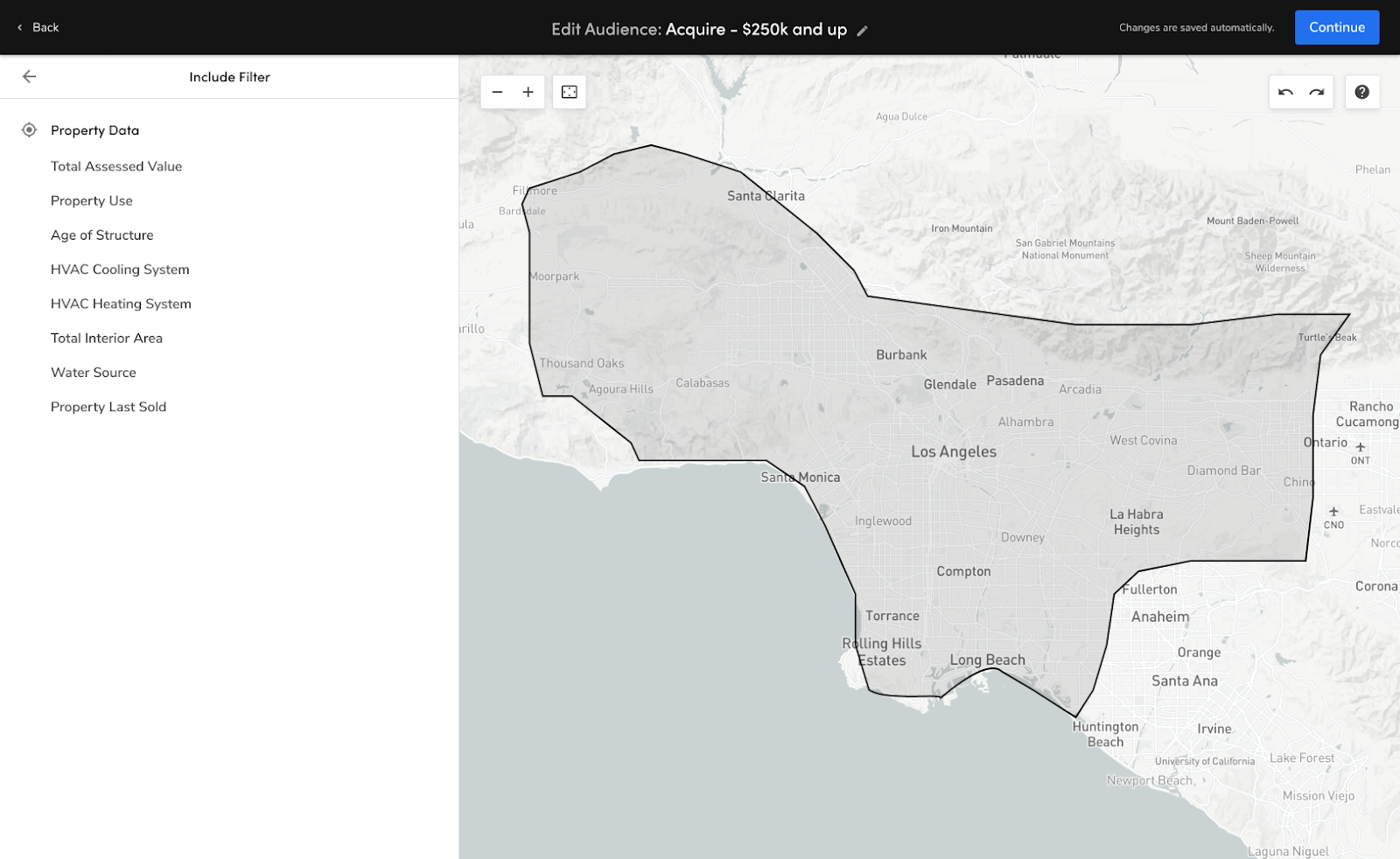Click Huntington Beach label on map
The image size is (1400, 859).
1106,734
